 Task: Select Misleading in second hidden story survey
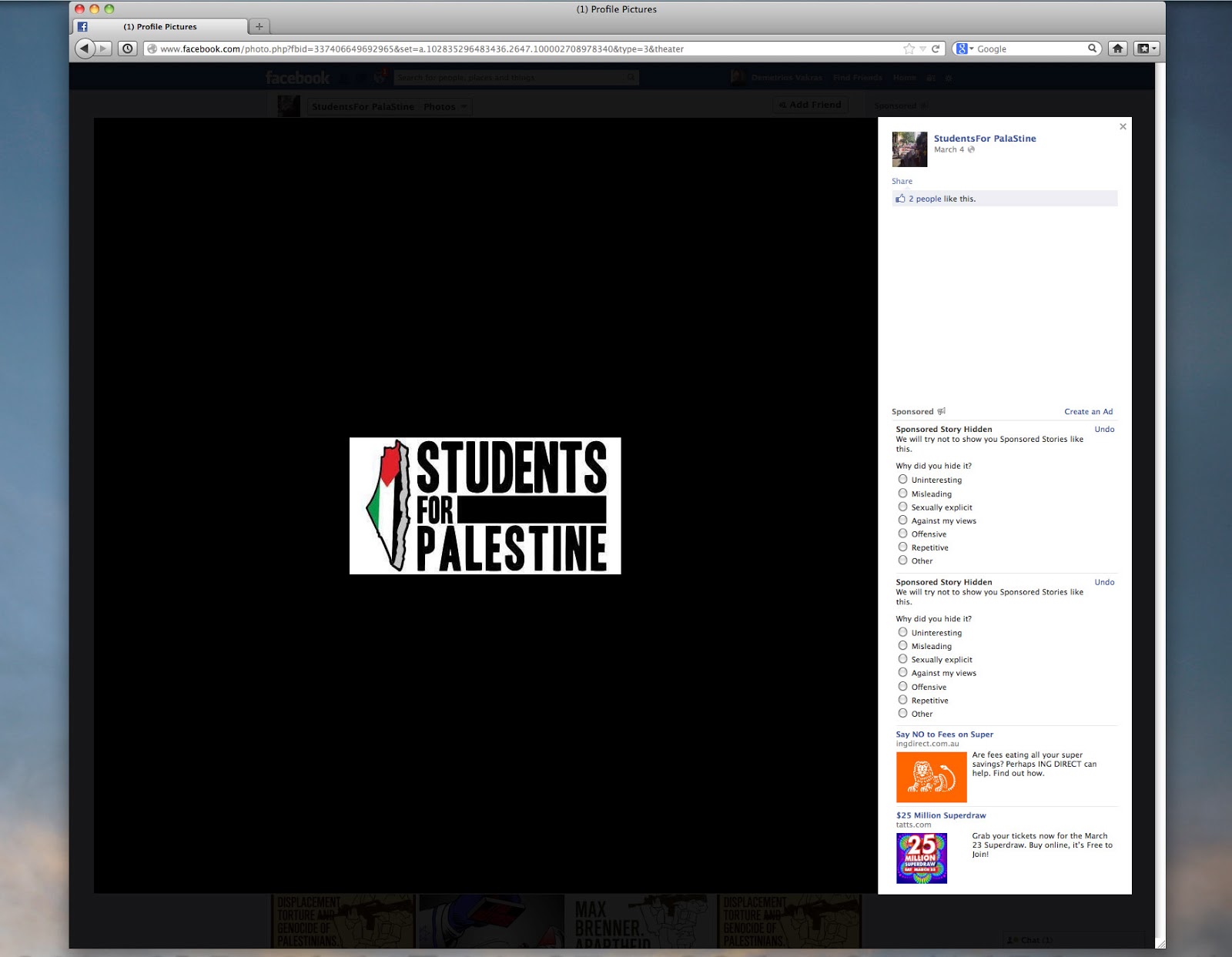[x=902, y=645]
